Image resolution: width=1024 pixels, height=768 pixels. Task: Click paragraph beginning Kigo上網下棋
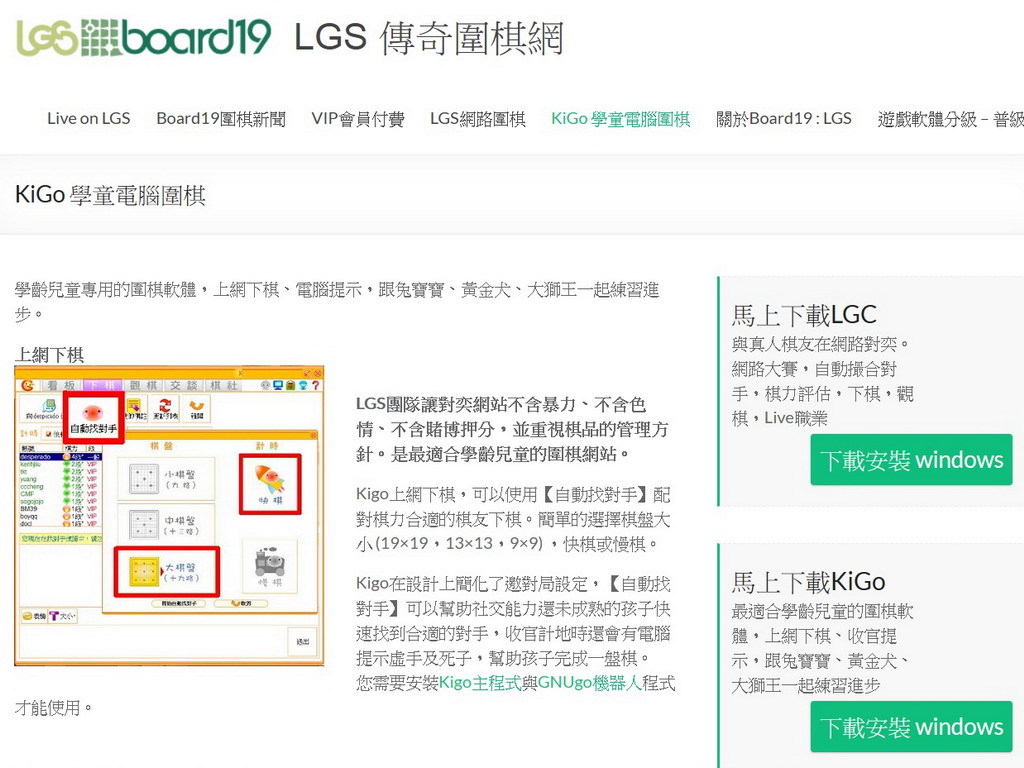pyautogui.click(x=513, y=519)
